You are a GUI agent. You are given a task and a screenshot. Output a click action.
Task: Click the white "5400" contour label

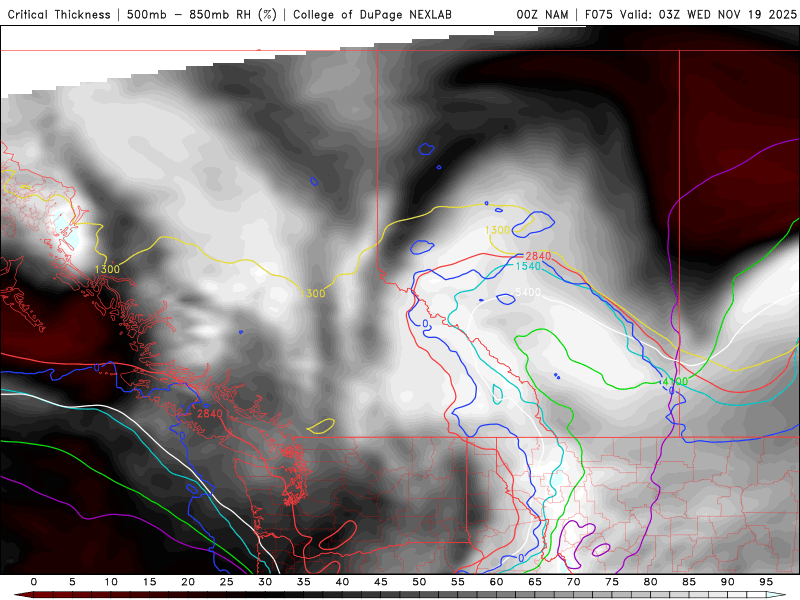click(x=528, y=292)
